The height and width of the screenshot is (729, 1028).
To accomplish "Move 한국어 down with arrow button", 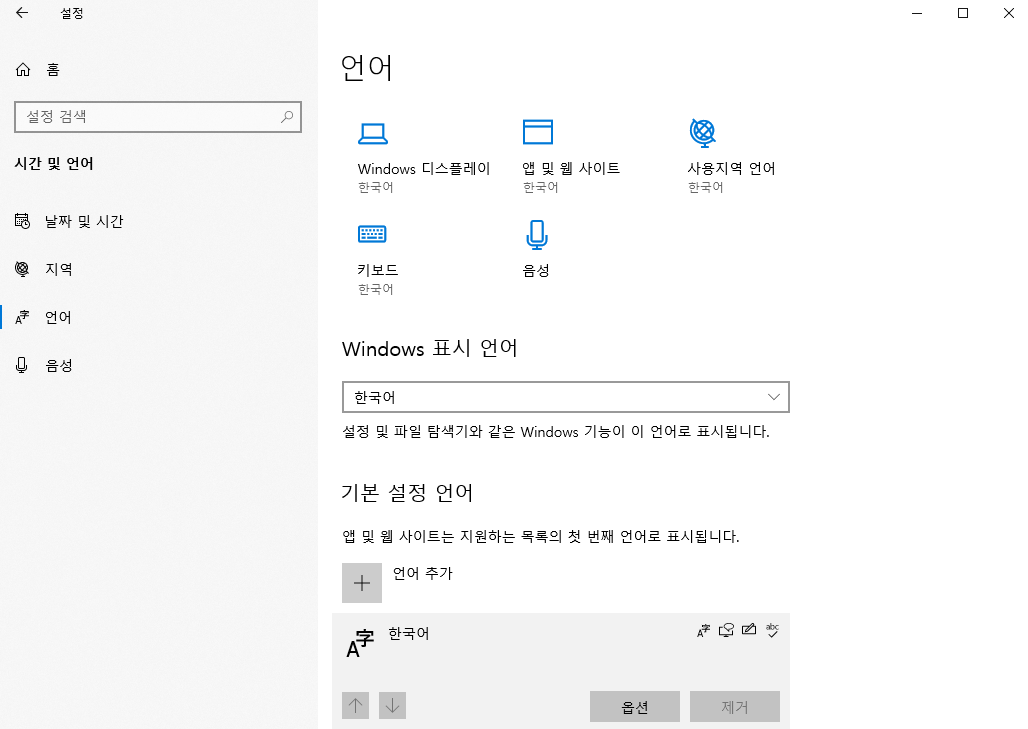I will (393, 705).
